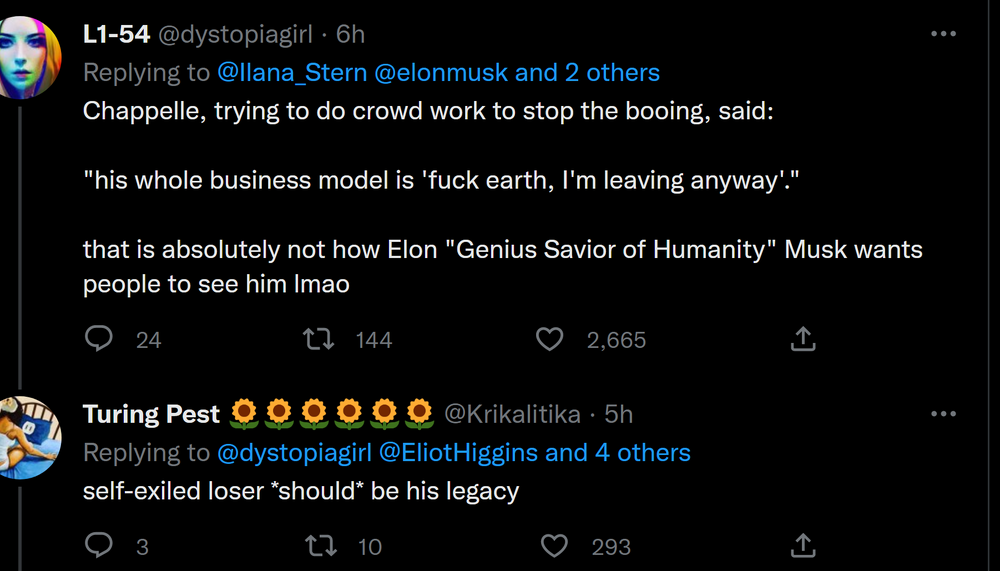
Task: Click the @dystopiagirl reply mention
Action: coord(293,453)
